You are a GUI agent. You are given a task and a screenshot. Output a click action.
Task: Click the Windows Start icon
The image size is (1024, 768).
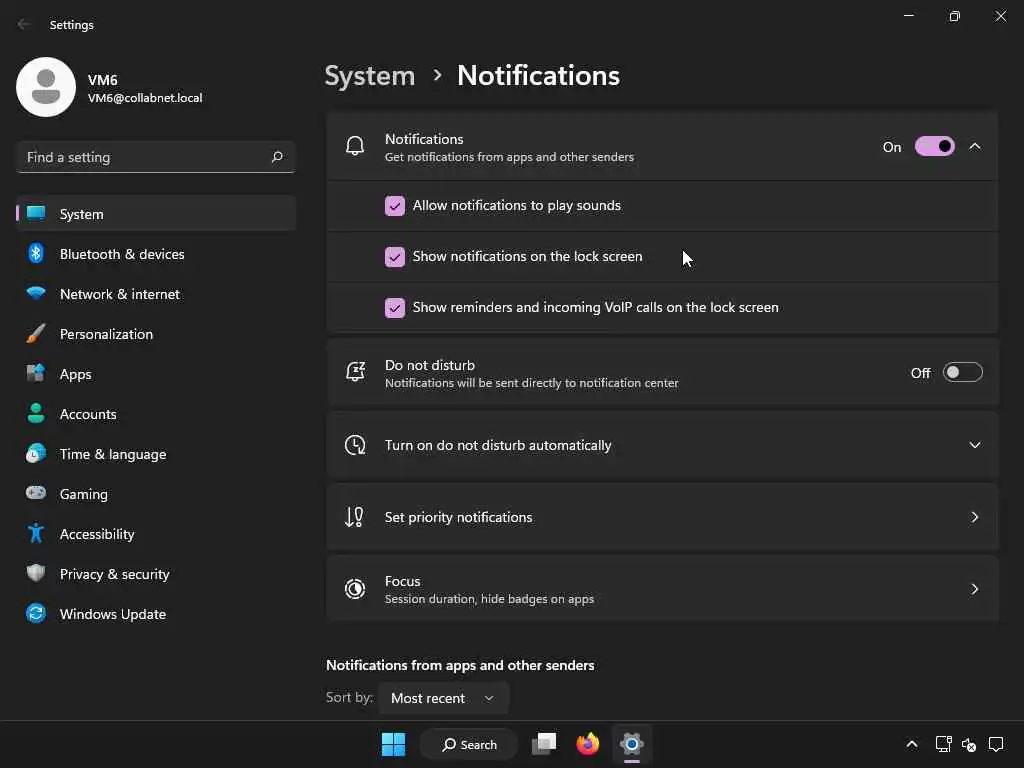point(394,744)
